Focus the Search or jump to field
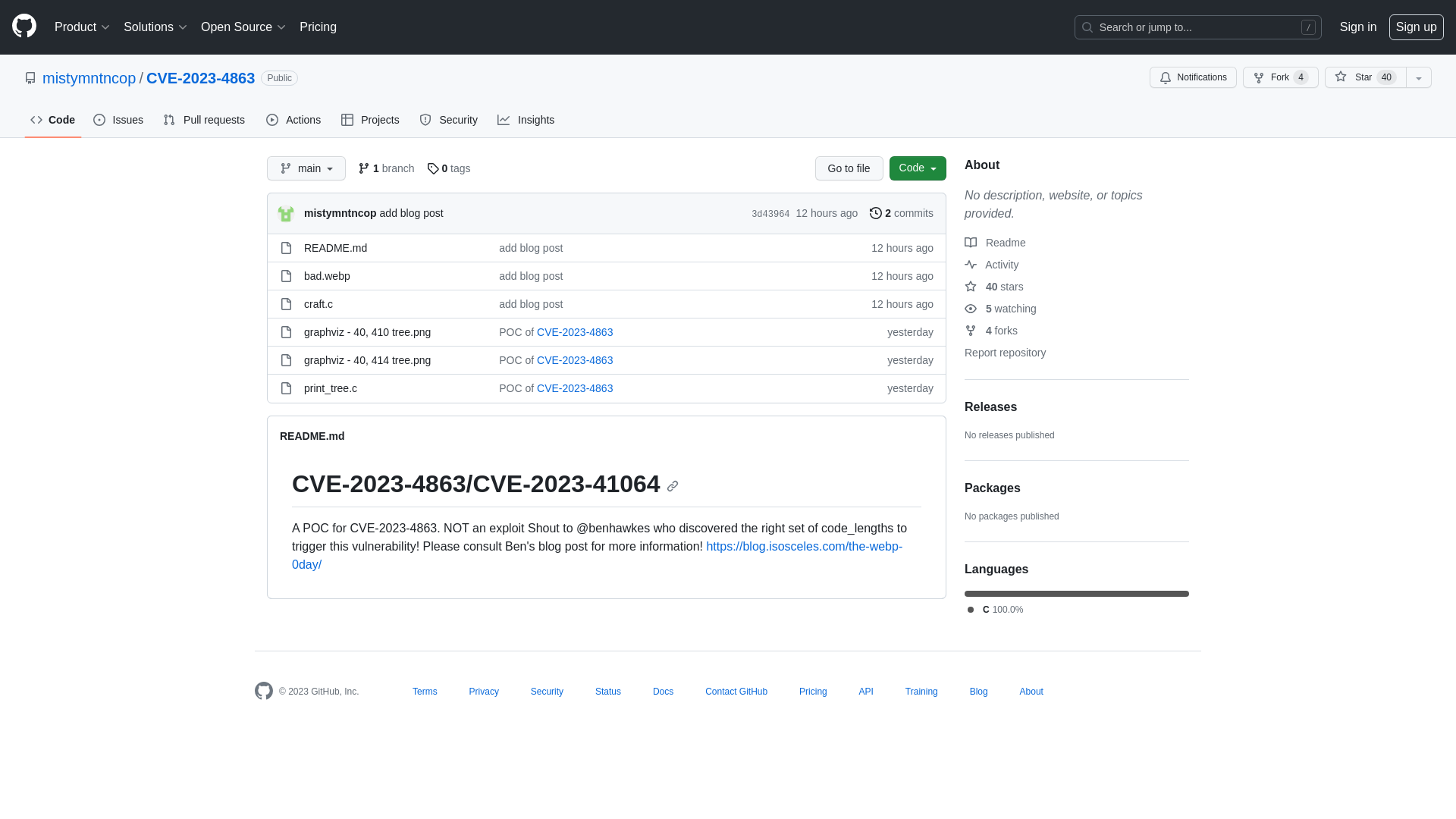Image resolution: width=1456 pixels, height=819 pixels. pyautogui.click(x=1198, y=27)
